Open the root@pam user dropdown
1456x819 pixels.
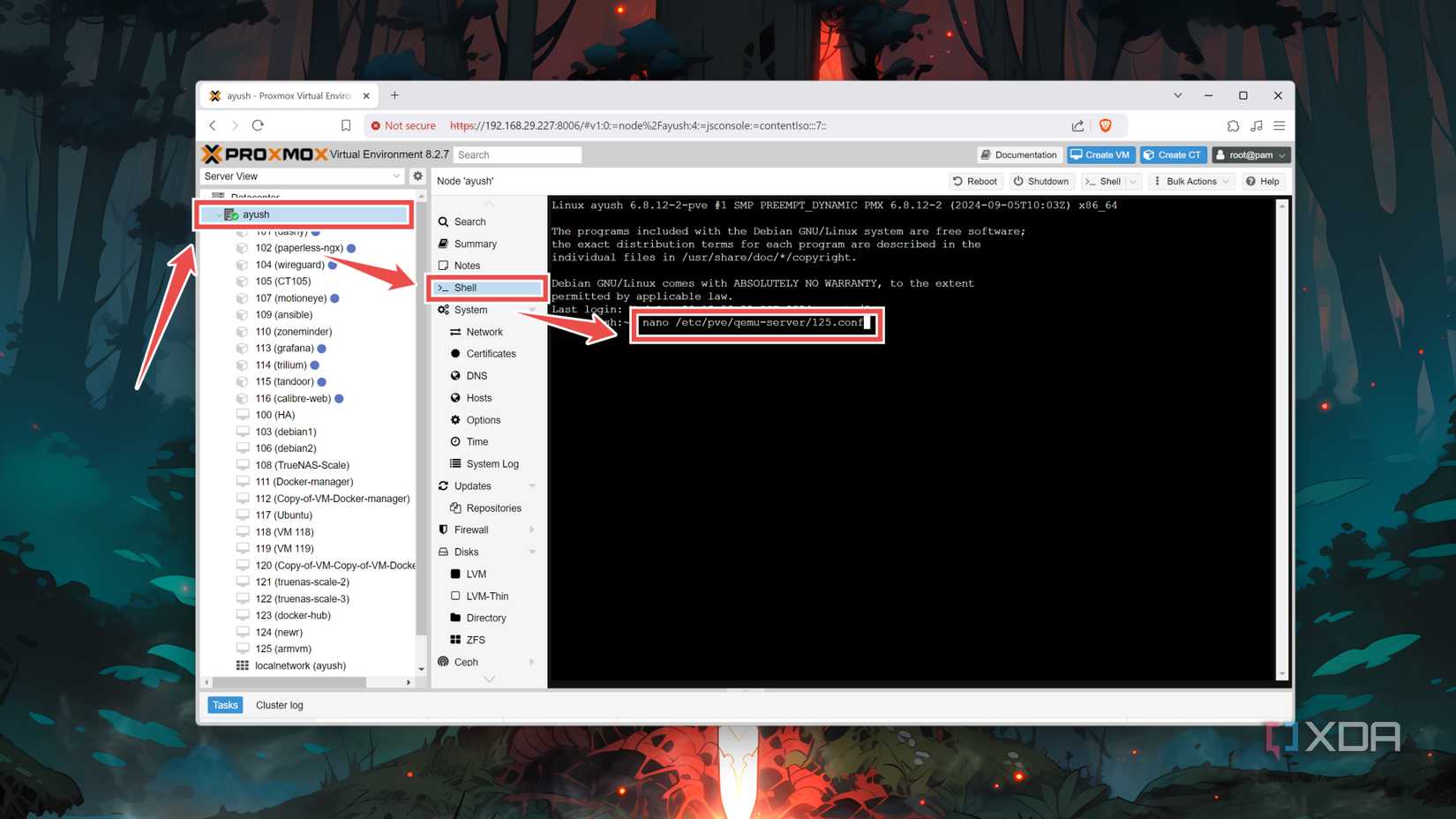coord(1250,154)
